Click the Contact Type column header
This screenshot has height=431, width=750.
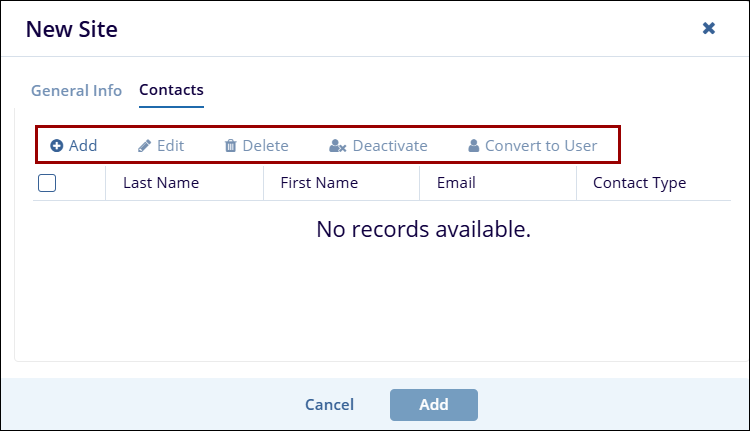(x=639, y=183)
